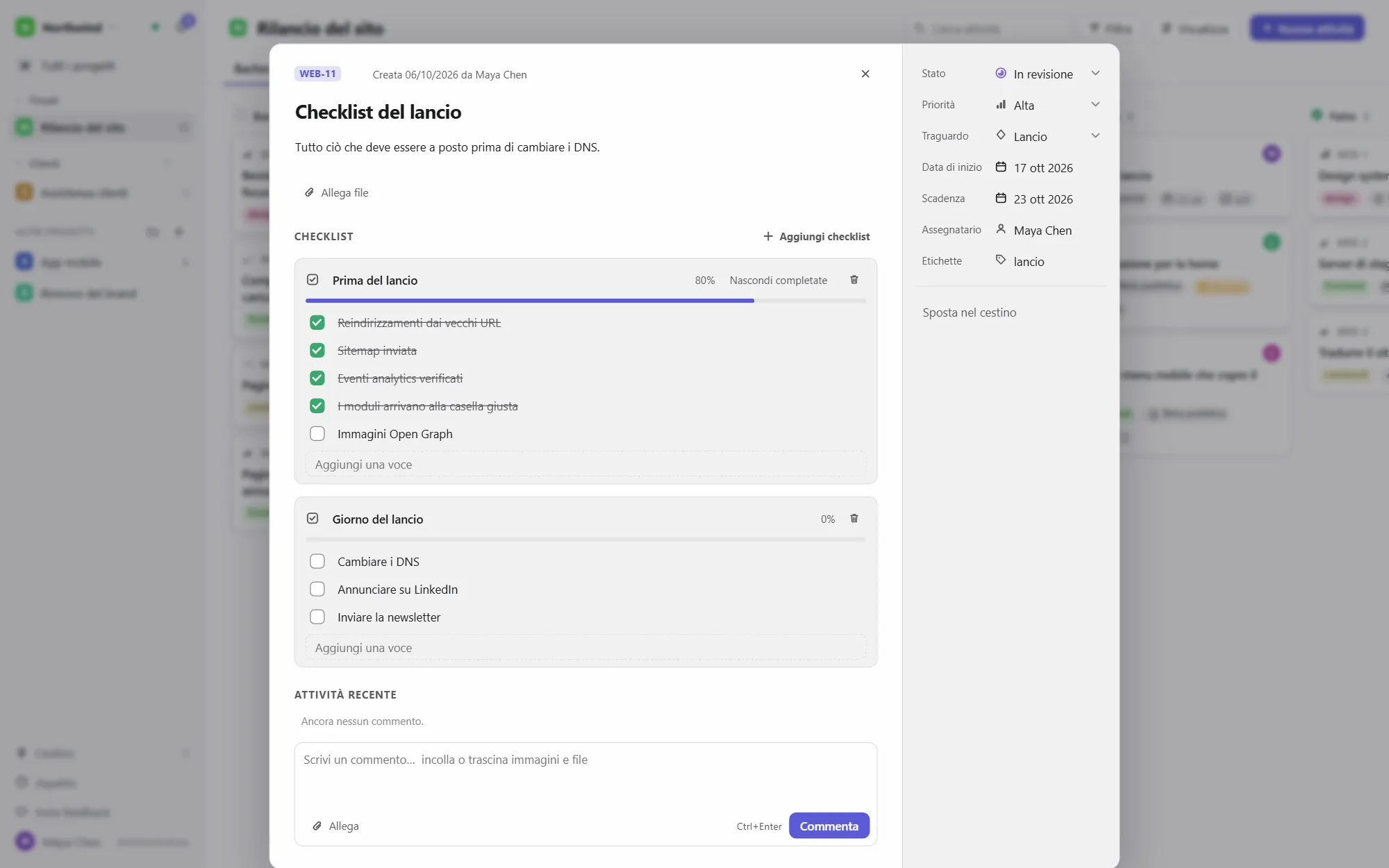Click the paperclip icon beside Allega file
The image size is (1389, 868).
coord(310,192)
